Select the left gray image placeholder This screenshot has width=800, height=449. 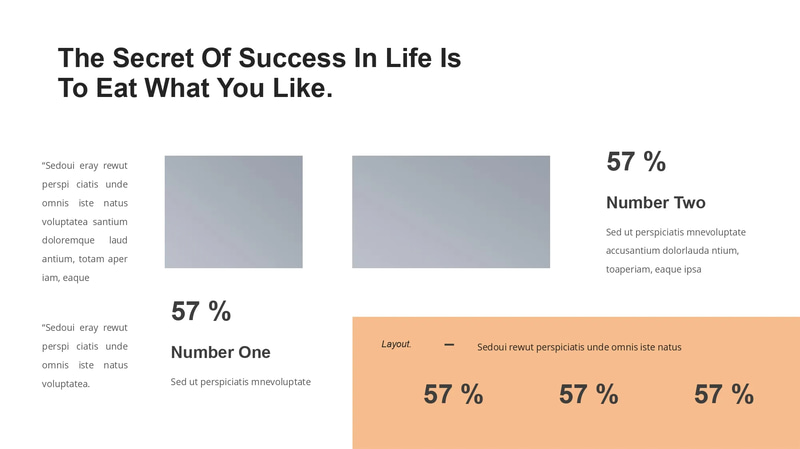click(233, 212)
